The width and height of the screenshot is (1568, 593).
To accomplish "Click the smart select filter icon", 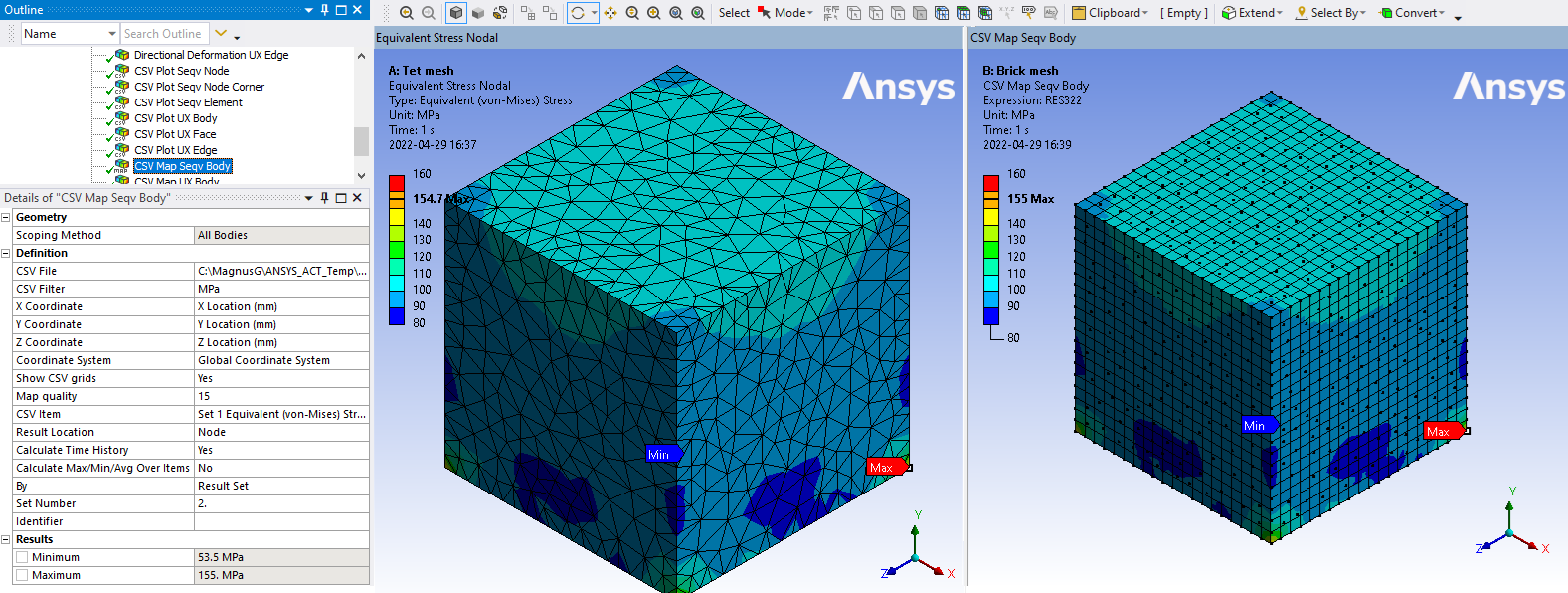I will point(831,13).
